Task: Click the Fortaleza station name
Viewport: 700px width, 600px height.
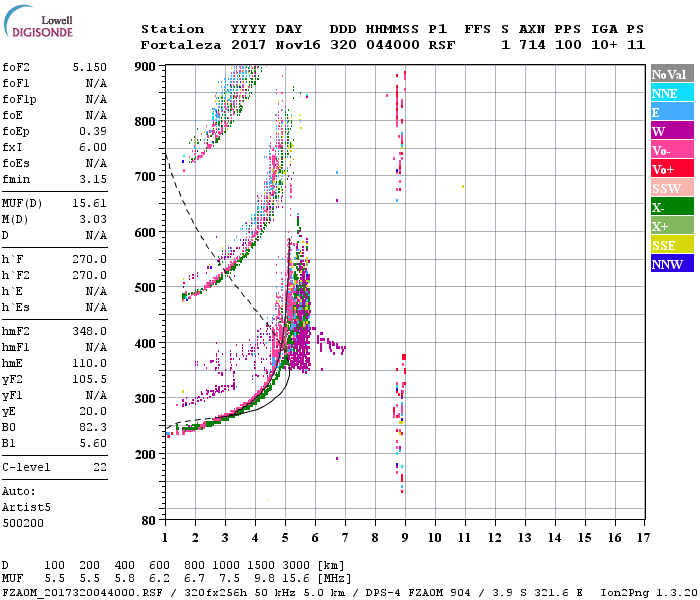Action: point(181,45)
